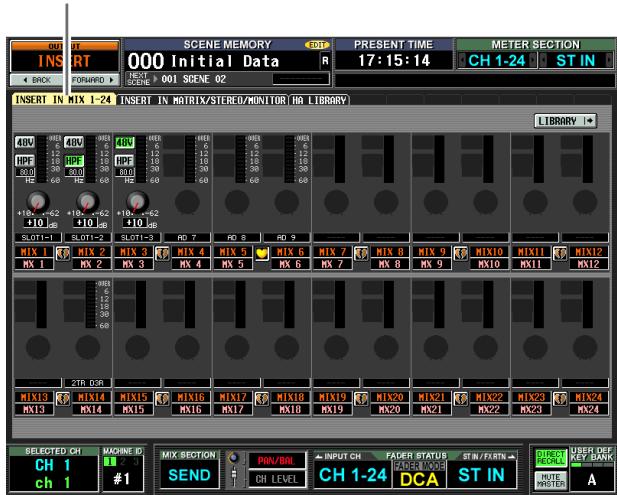Select PAN/BAL mode in Mix Section
The image size is (617, 495).
(277, 460)
